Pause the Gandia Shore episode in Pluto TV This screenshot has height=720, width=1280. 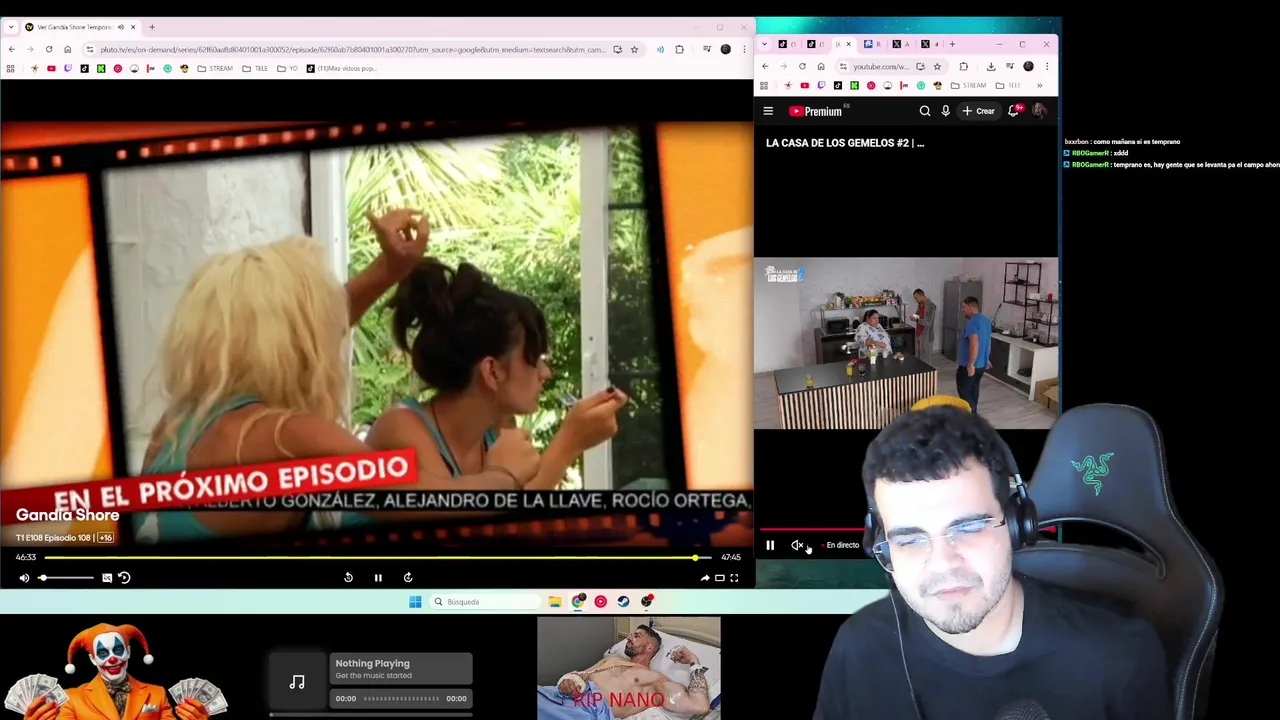click(378, 577)
